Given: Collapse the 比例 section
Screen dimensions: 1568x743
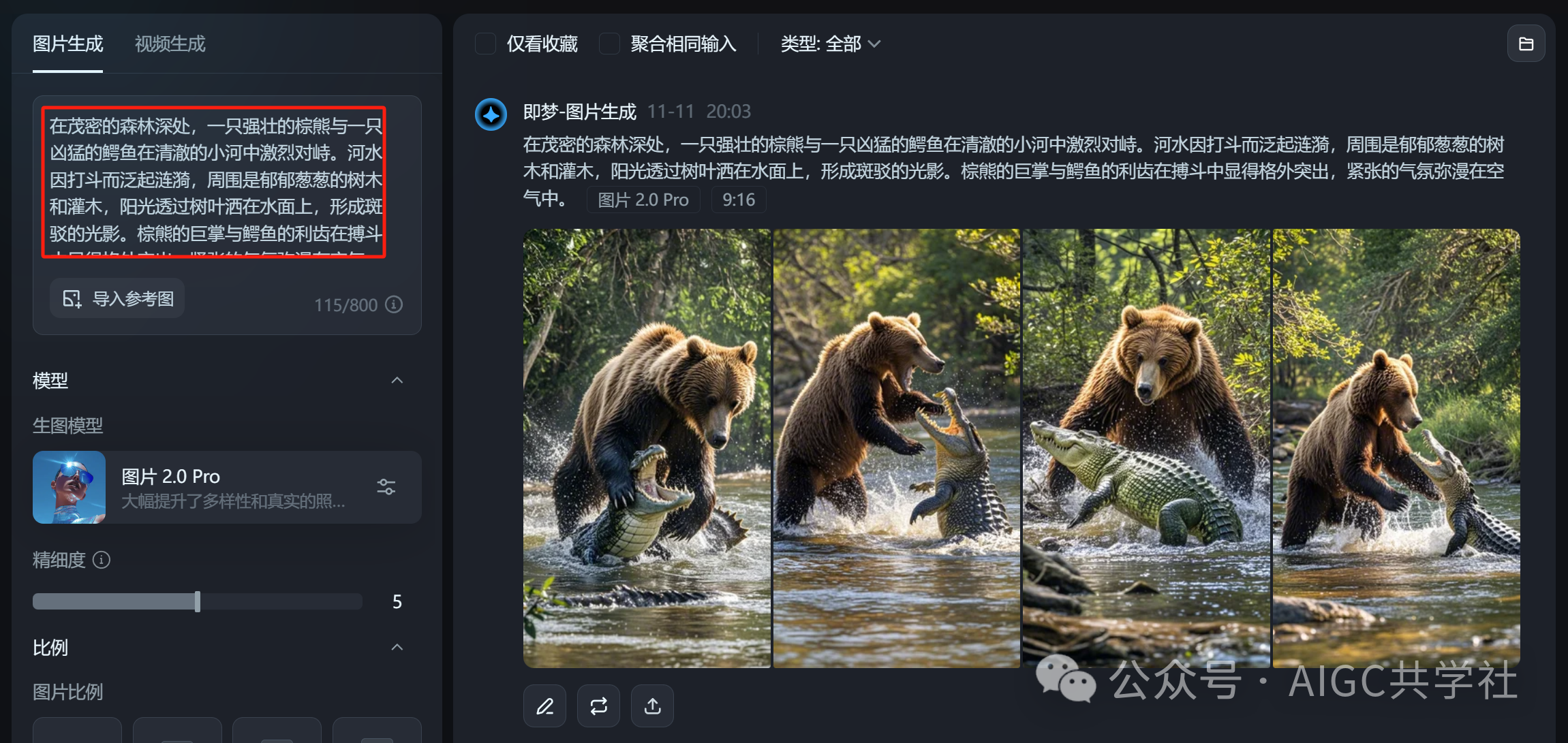Looking at the screenshot, I should coord(397,647).
